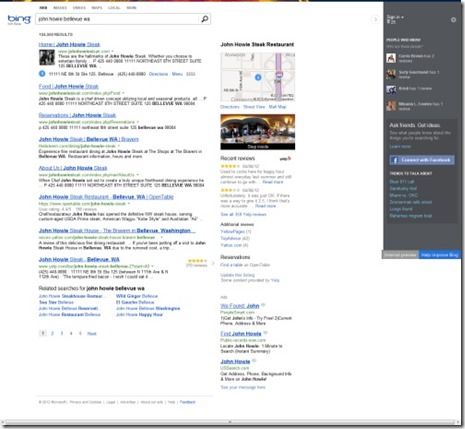The height and width of the screenshot is (429, 465).
Task: Open the first sidebar friend's profile photo
Action: (391, 58)
